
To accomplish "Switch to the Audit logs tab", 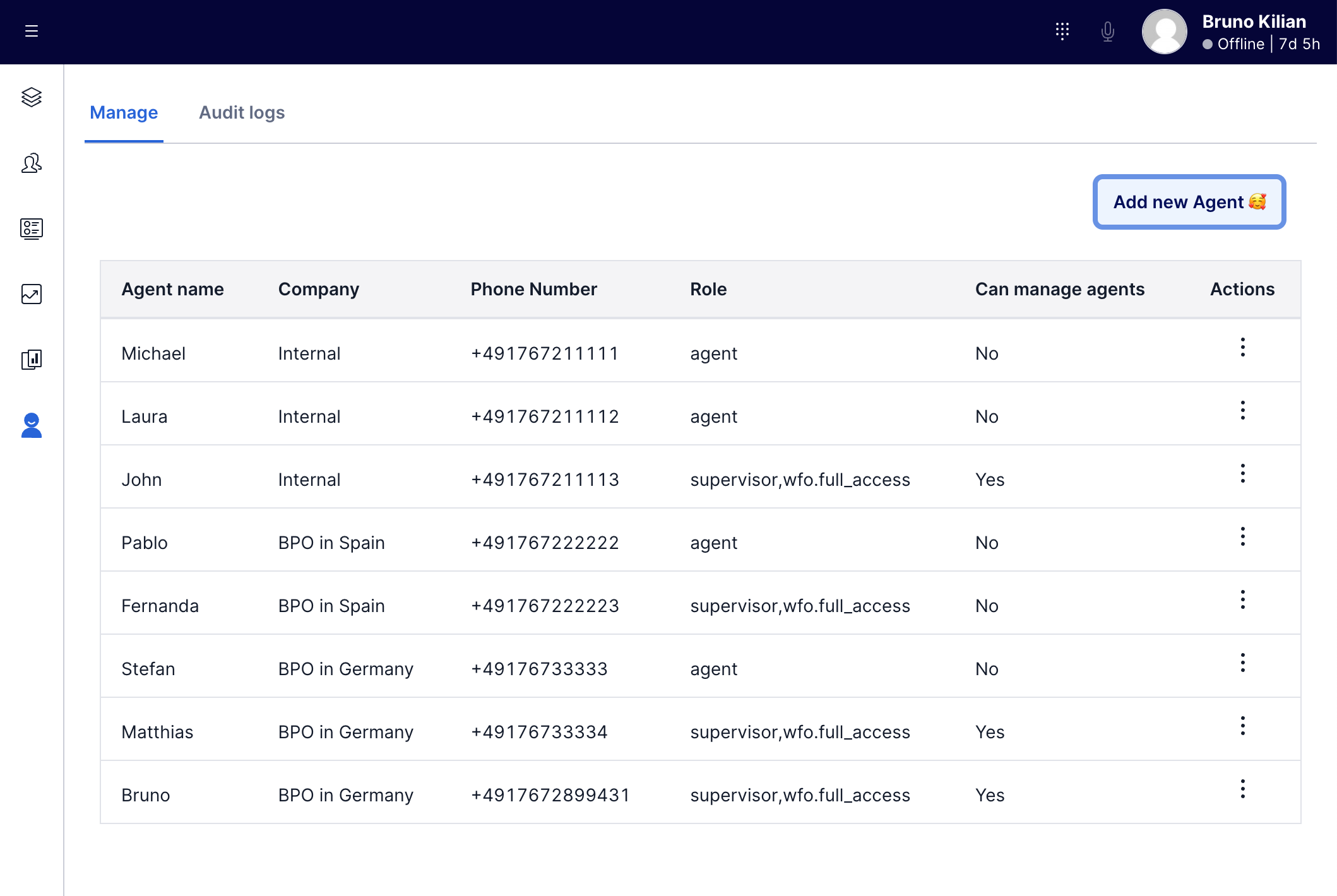I will click(242, 112).
